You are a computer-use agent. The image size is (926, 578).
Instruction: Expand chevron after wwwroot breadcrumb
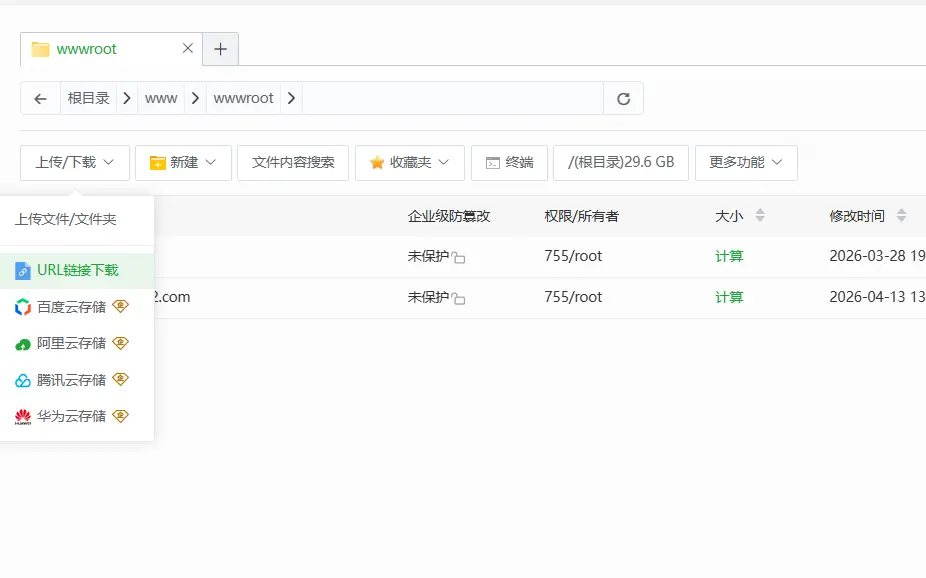tap(291, 98)
